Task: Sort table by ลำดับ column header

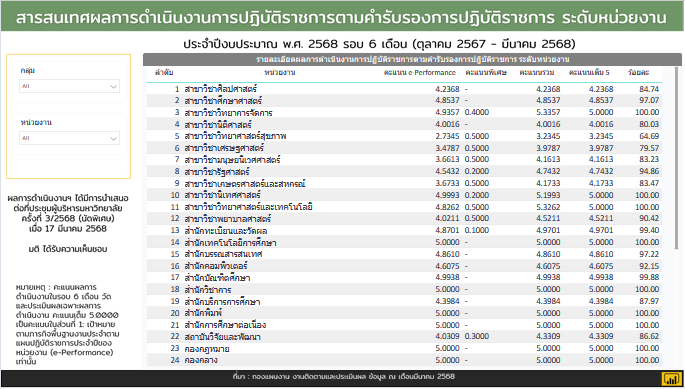Action: click(x=164, y=73)
